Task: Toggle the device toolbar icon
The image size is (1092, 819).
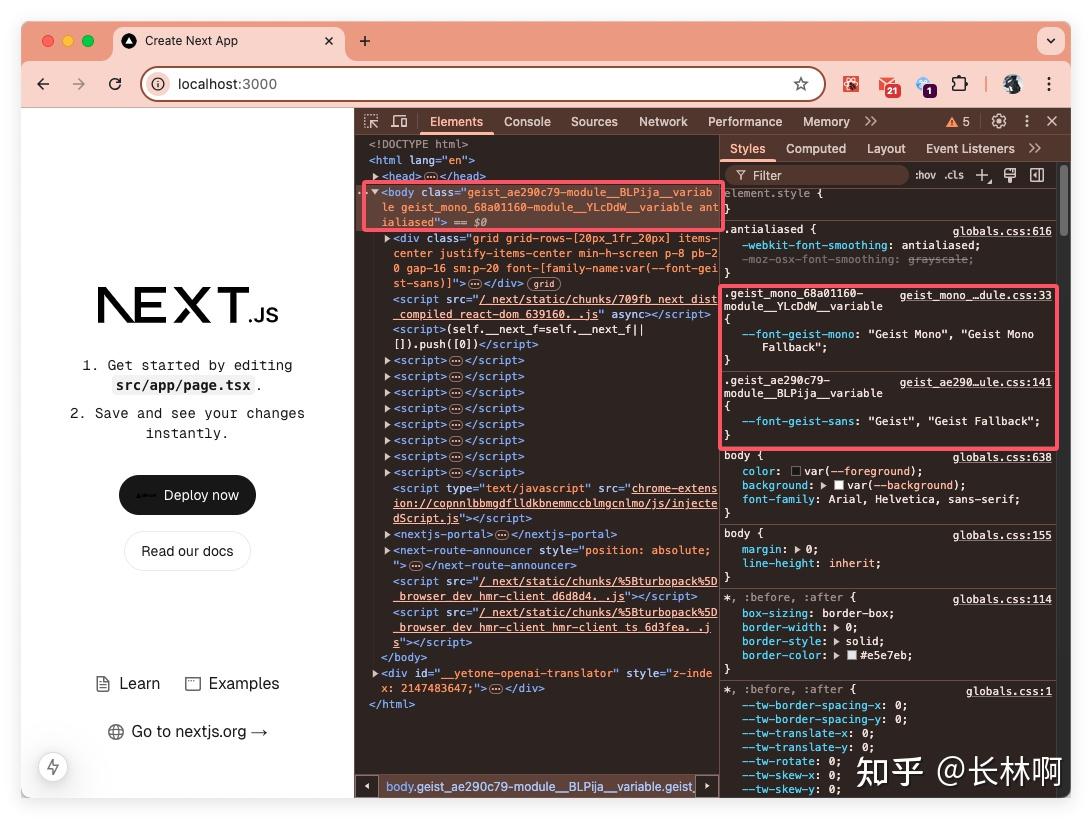Action: (x=399, y=121)
